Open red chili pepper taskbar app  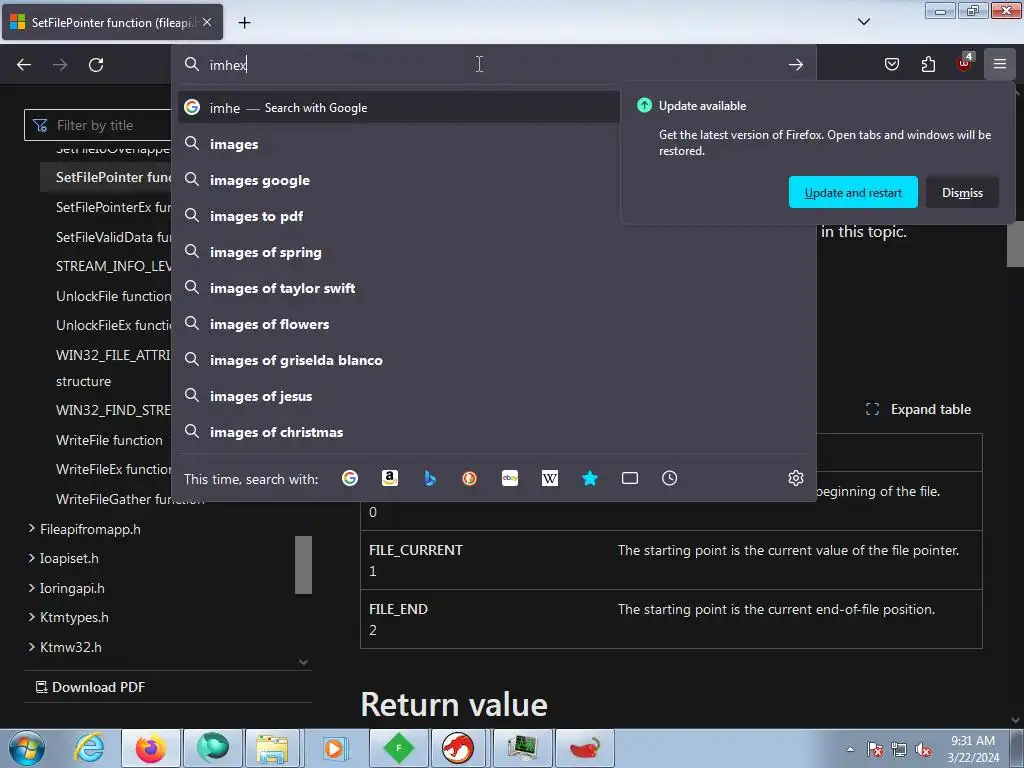point(584,748)
